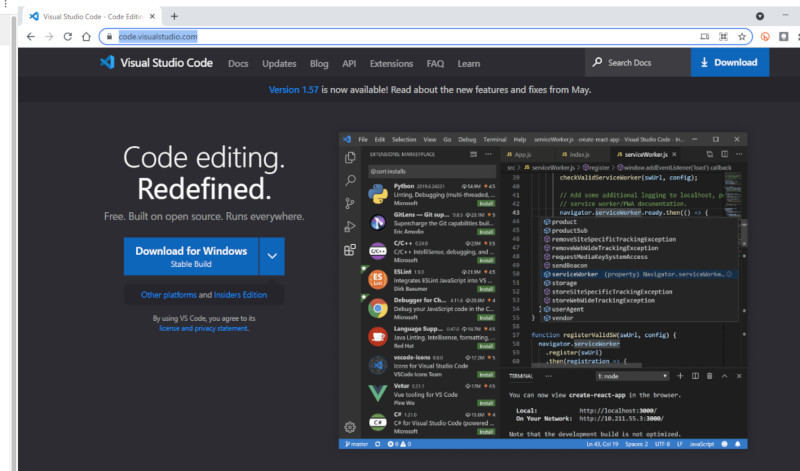
Task: Expand the download options chevron beside Download for Windows
Action: pyautogui.click(x=271, y=256)
